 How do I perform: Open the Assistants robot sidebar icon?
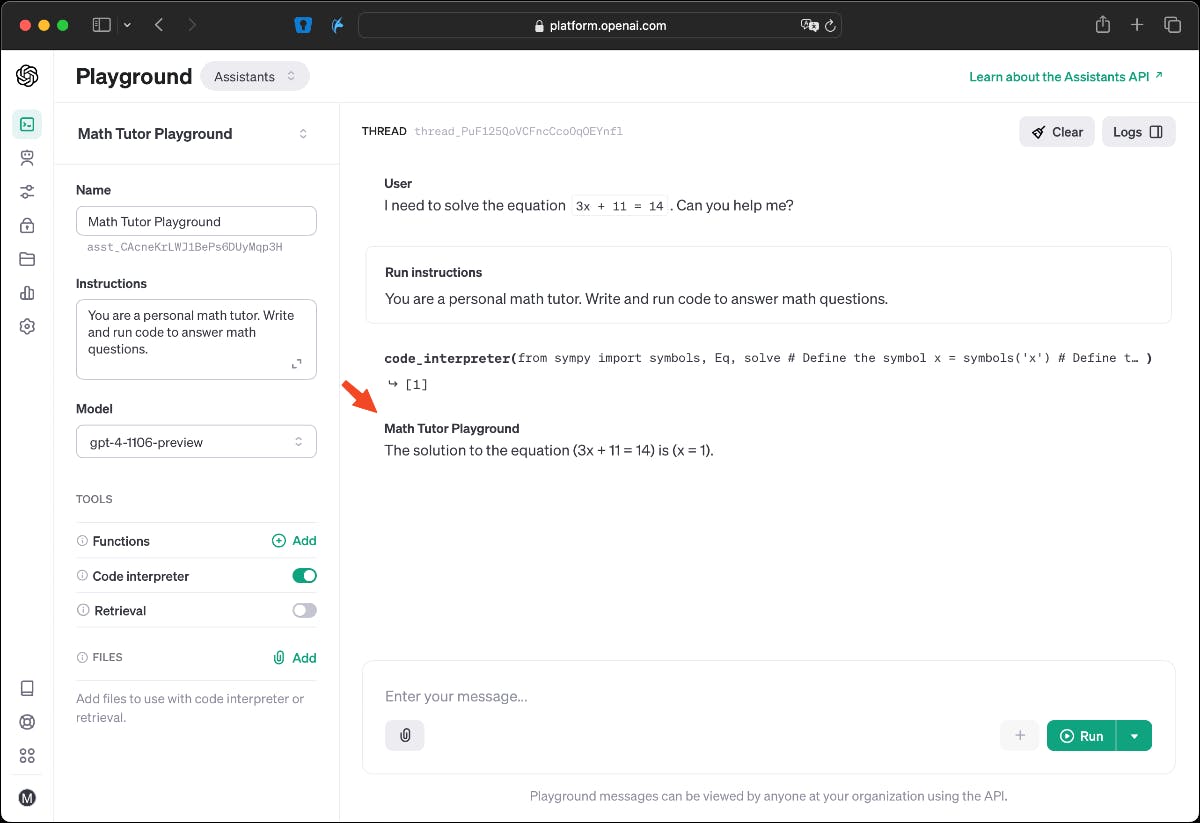[27, 158]
